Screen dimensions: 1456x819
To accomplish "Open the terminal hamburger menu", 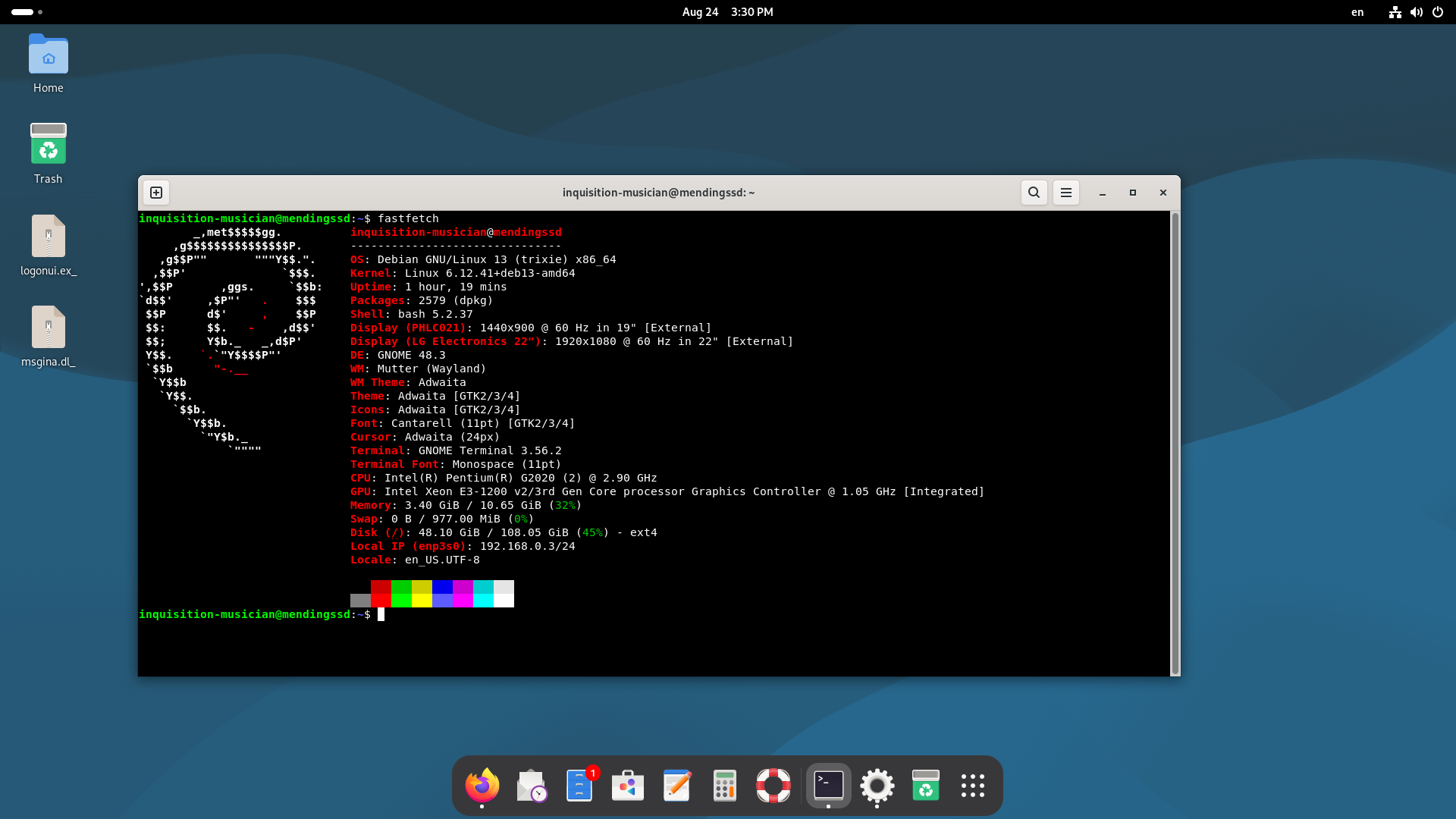I will pyautogui.click(x=1065, y=193).
